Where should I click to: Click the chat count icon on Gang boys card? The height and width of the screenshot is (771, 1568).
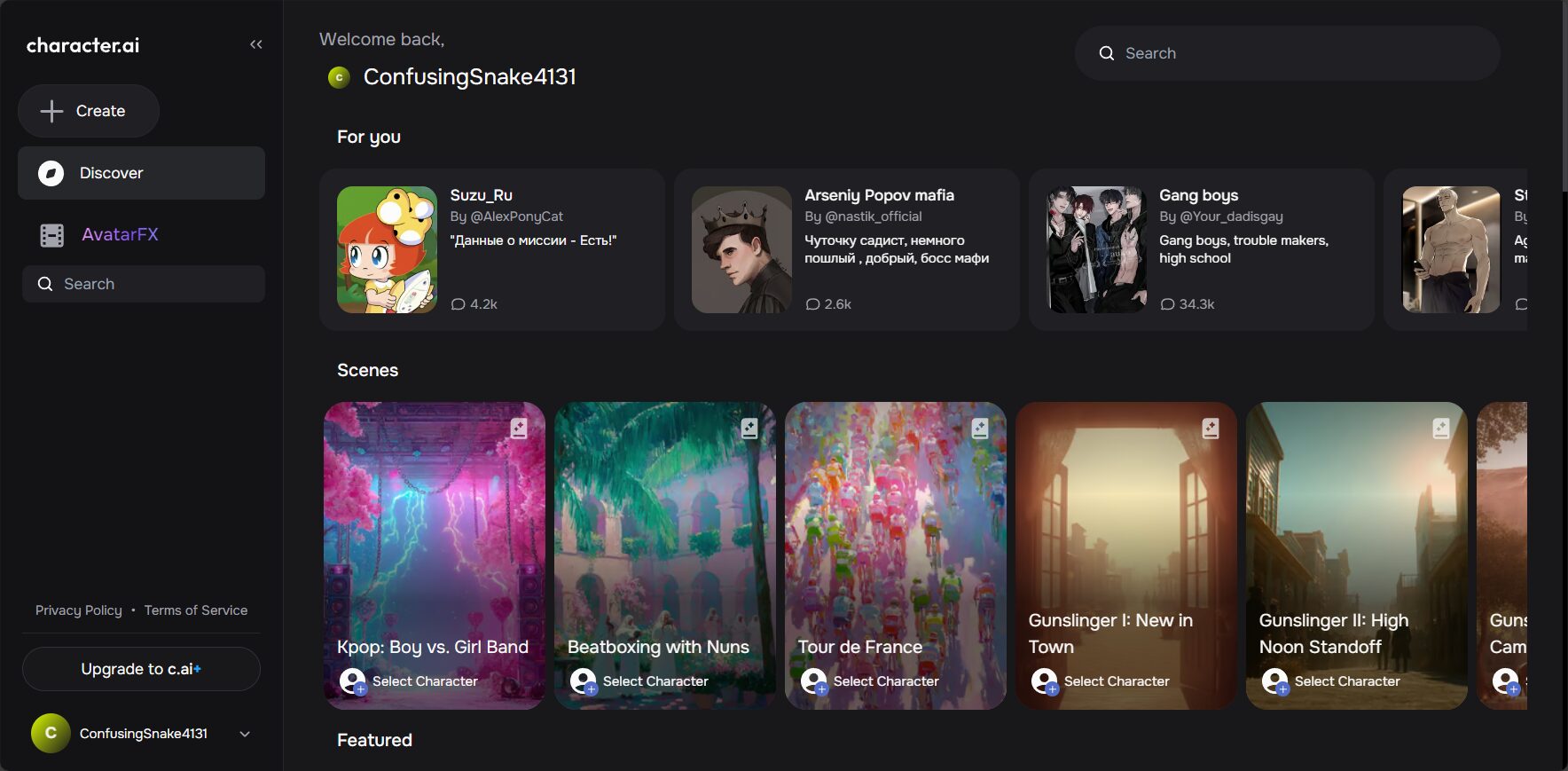point(1167,304)
